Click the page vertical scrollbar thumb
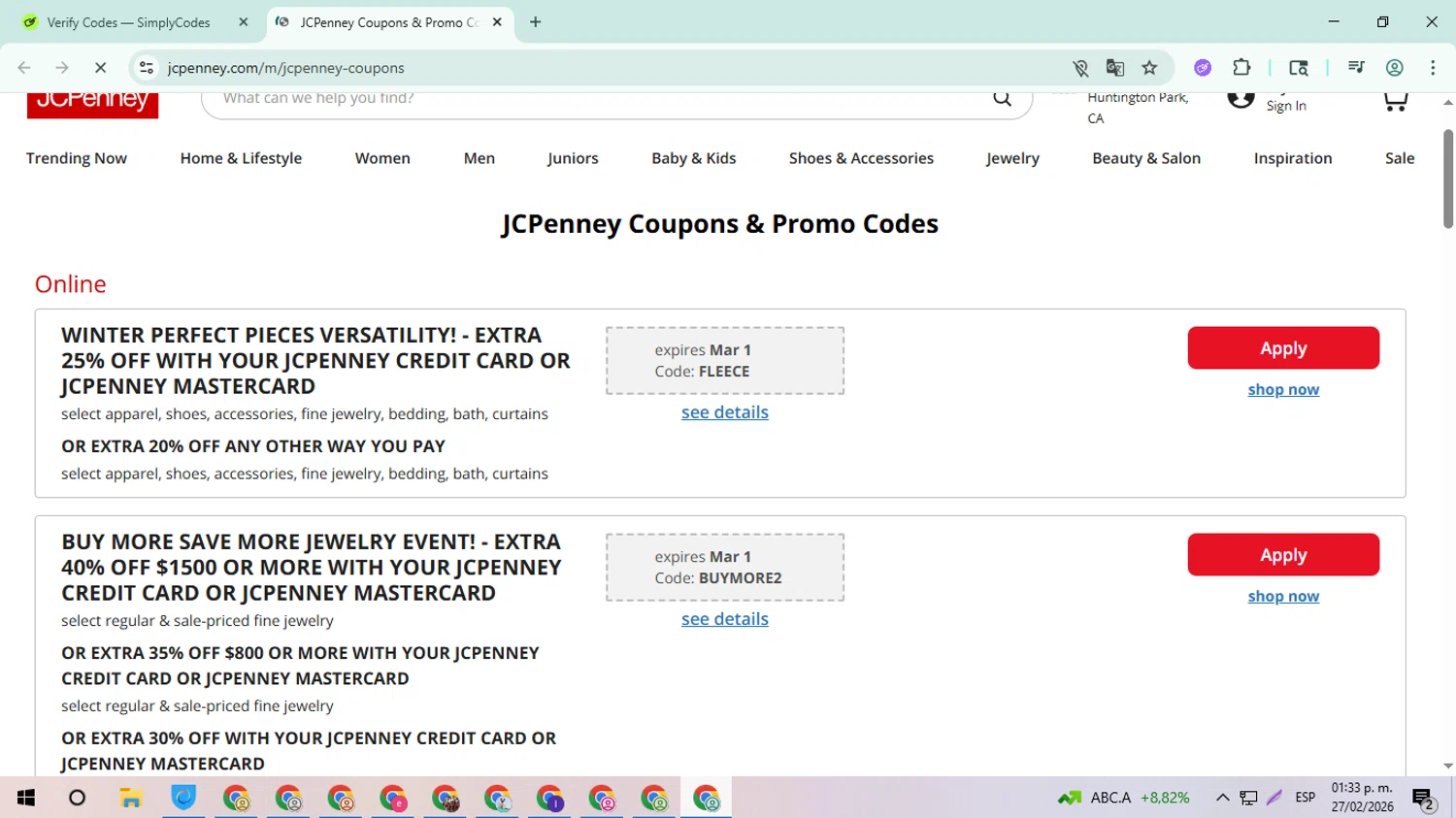The height and width of the screenshot is (818, 1456). click(1447, 180)
